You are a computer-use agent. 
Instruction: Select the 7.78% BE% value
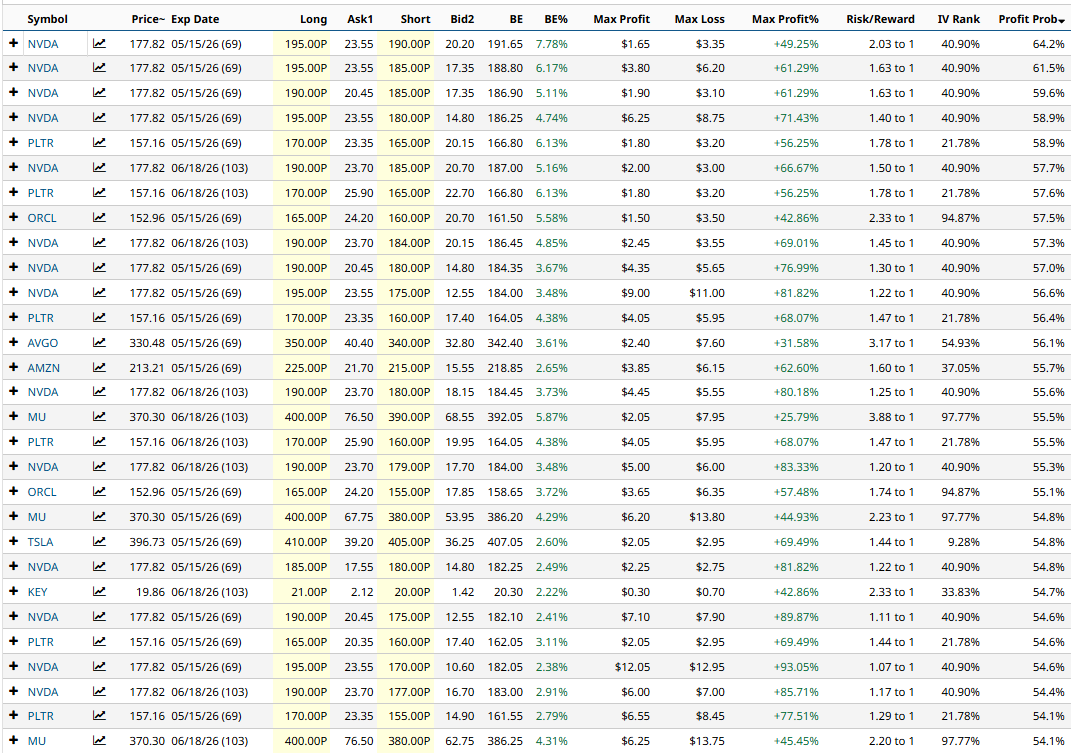click(x=551, y=44)
